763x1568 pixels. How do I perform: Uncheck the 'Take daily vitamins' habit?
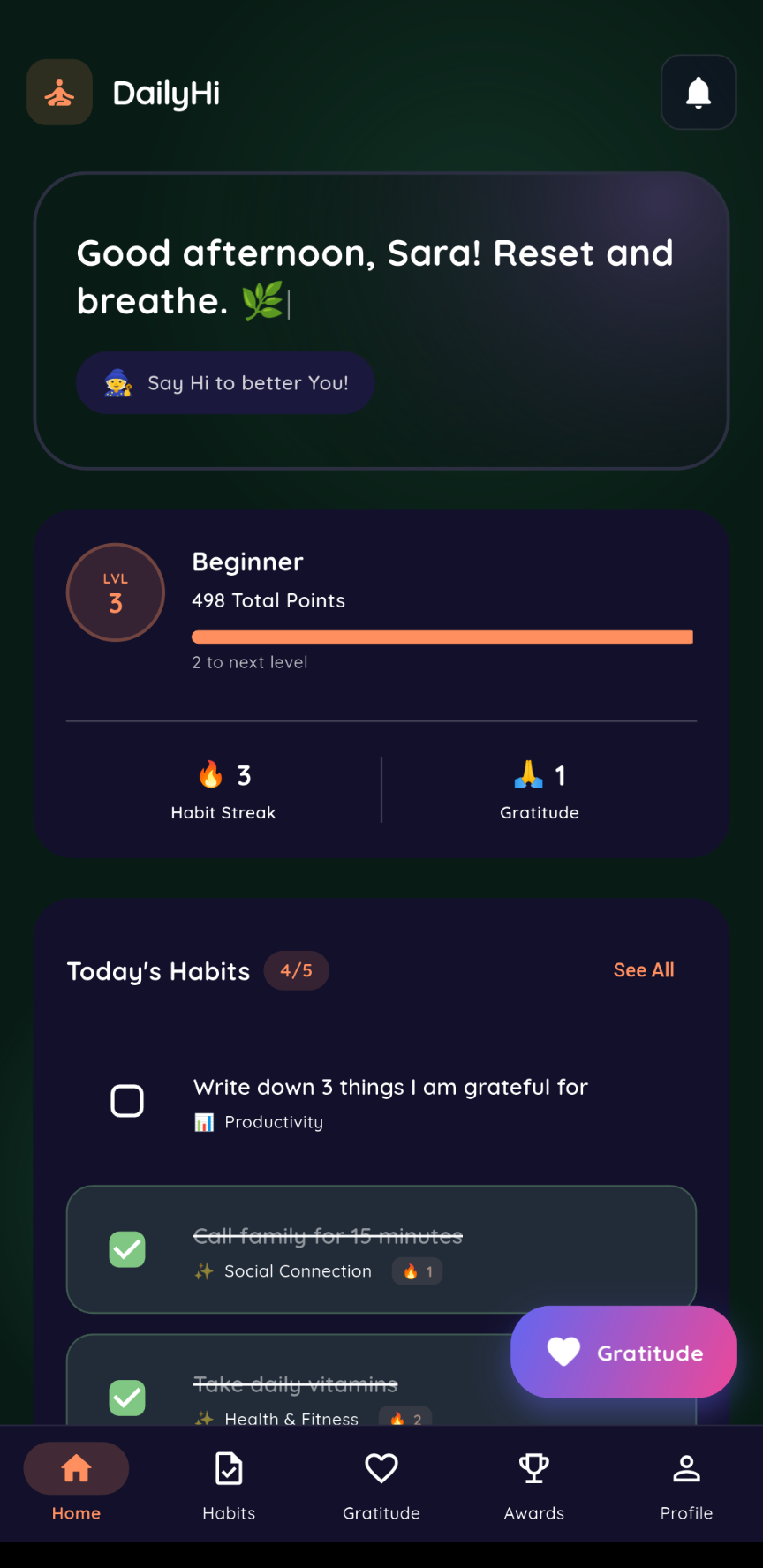click(127, 1398)
